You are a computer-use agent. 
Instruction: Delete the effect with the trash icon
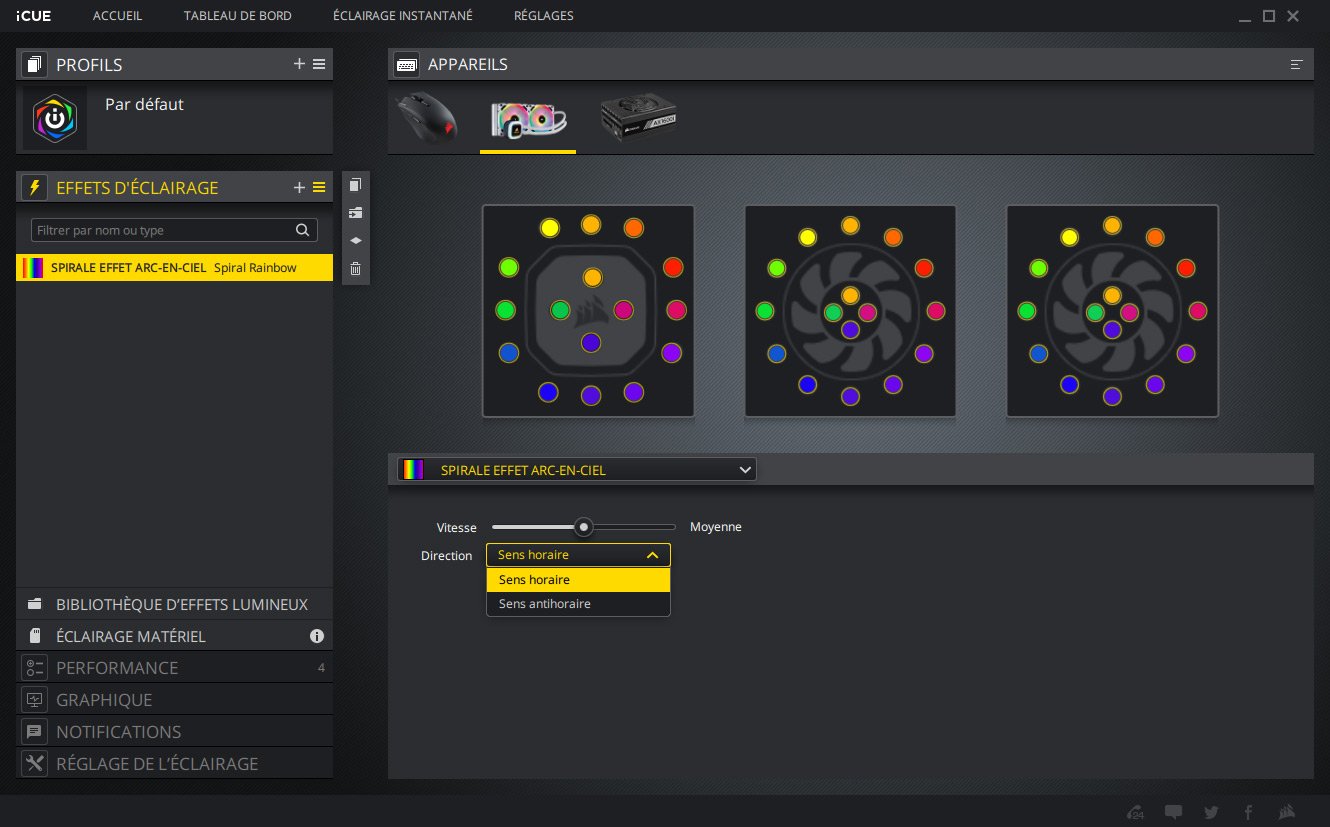click(355, 268)
